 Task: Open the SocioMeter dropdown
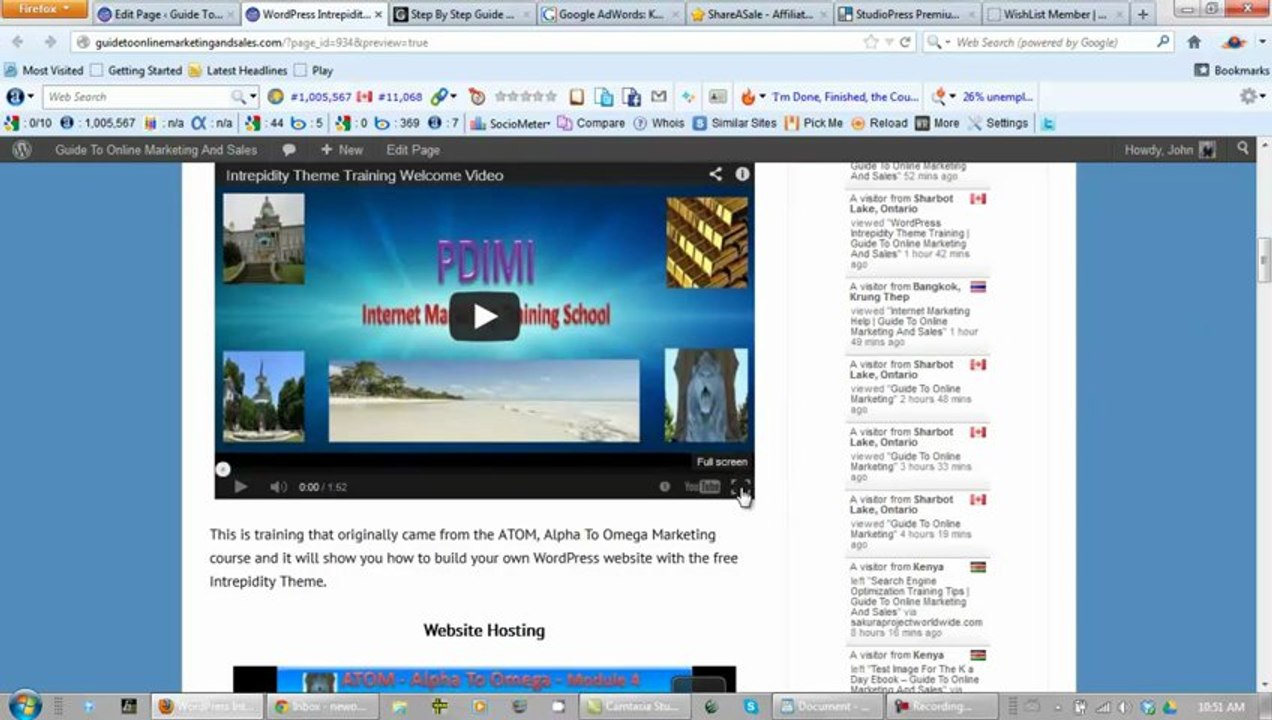510,123
